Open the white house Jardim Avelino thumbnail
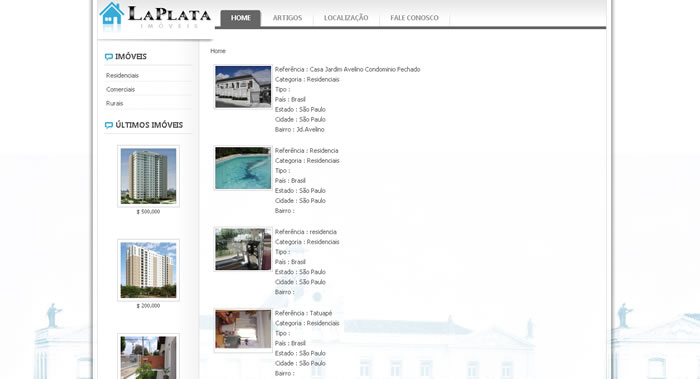Image resolution: width=700 pixels, height=379 pixels. (x=243, y=87)
